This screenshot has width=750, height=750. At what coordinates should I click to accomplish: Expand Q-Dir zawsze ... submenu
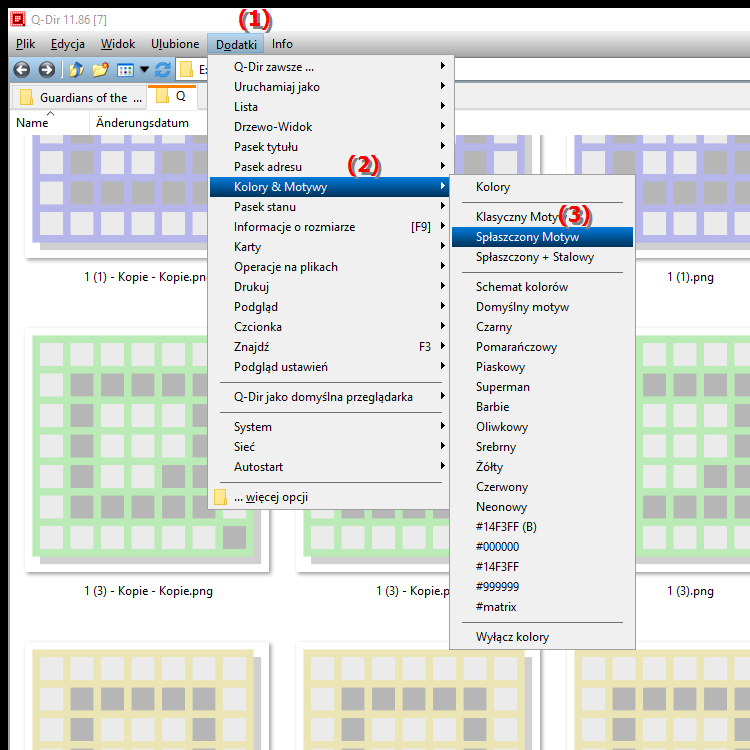[x=329, y=67]
